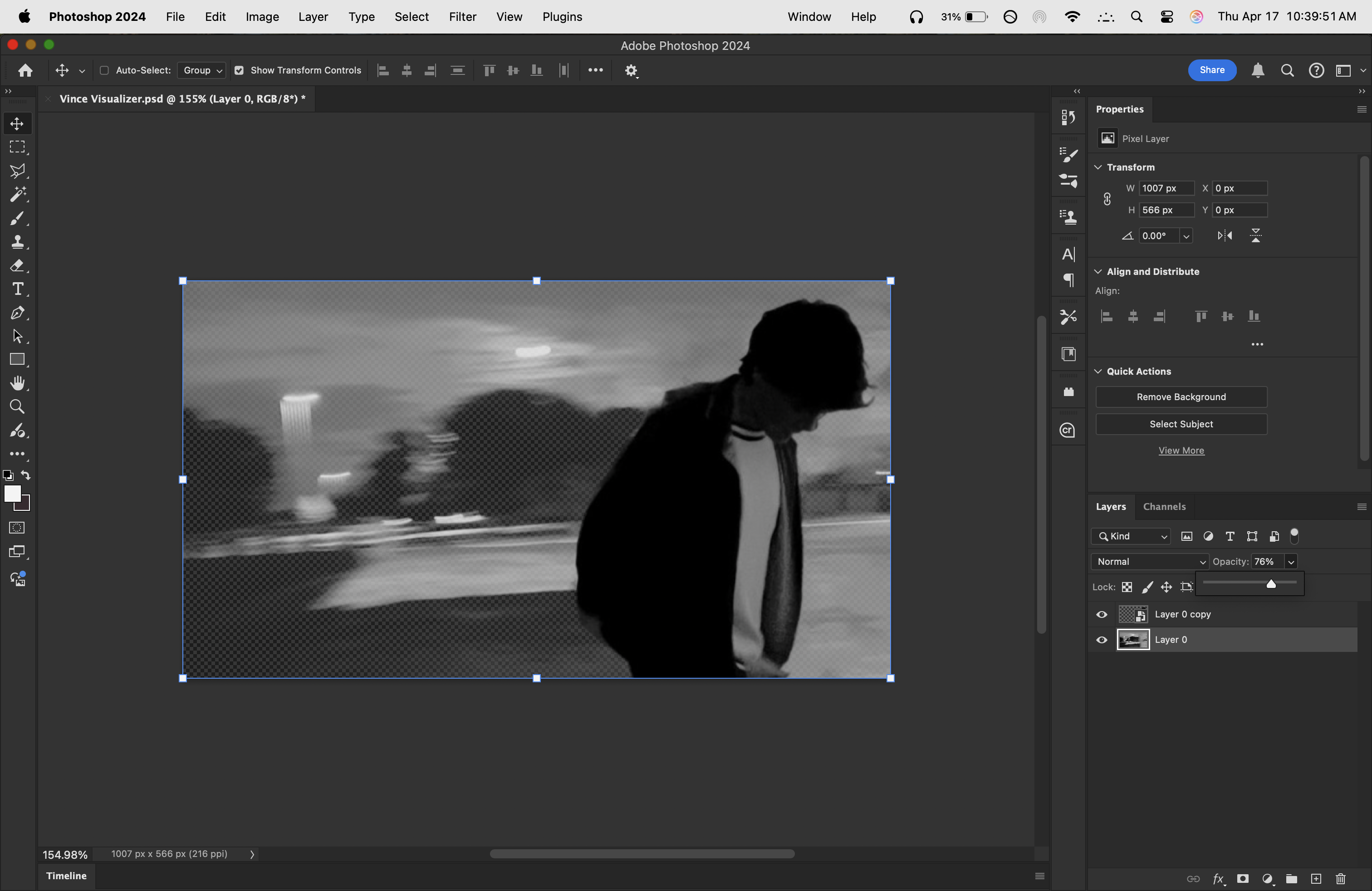The height and width of the screenshot is (891, 1372).
Task: Select the Clone Stamp tool
Action: pyautogui.click(x=17, y=242)
